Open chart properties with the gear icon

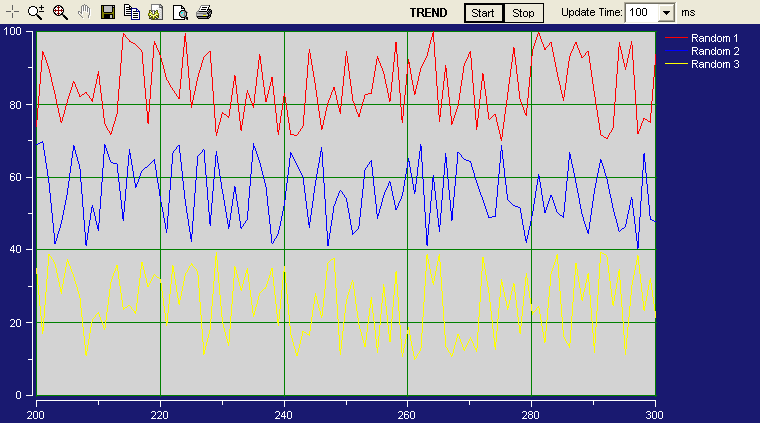coord(155,13)
